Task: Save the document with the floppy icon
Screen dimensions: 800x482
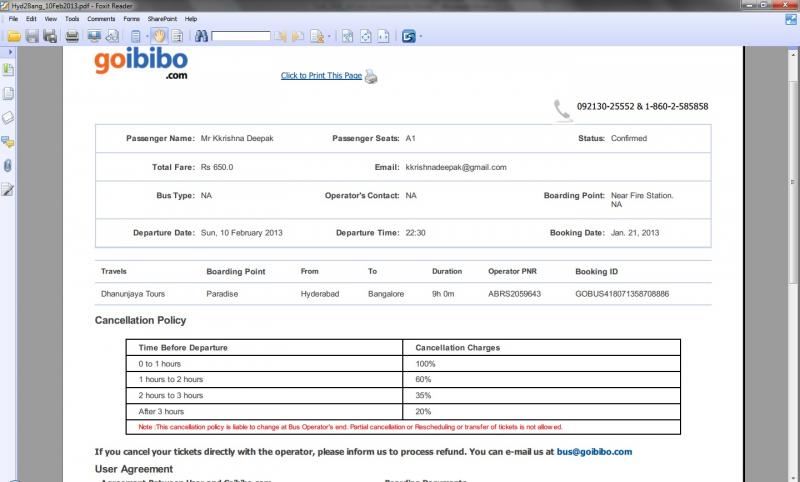Action: (x=32, y=36)
